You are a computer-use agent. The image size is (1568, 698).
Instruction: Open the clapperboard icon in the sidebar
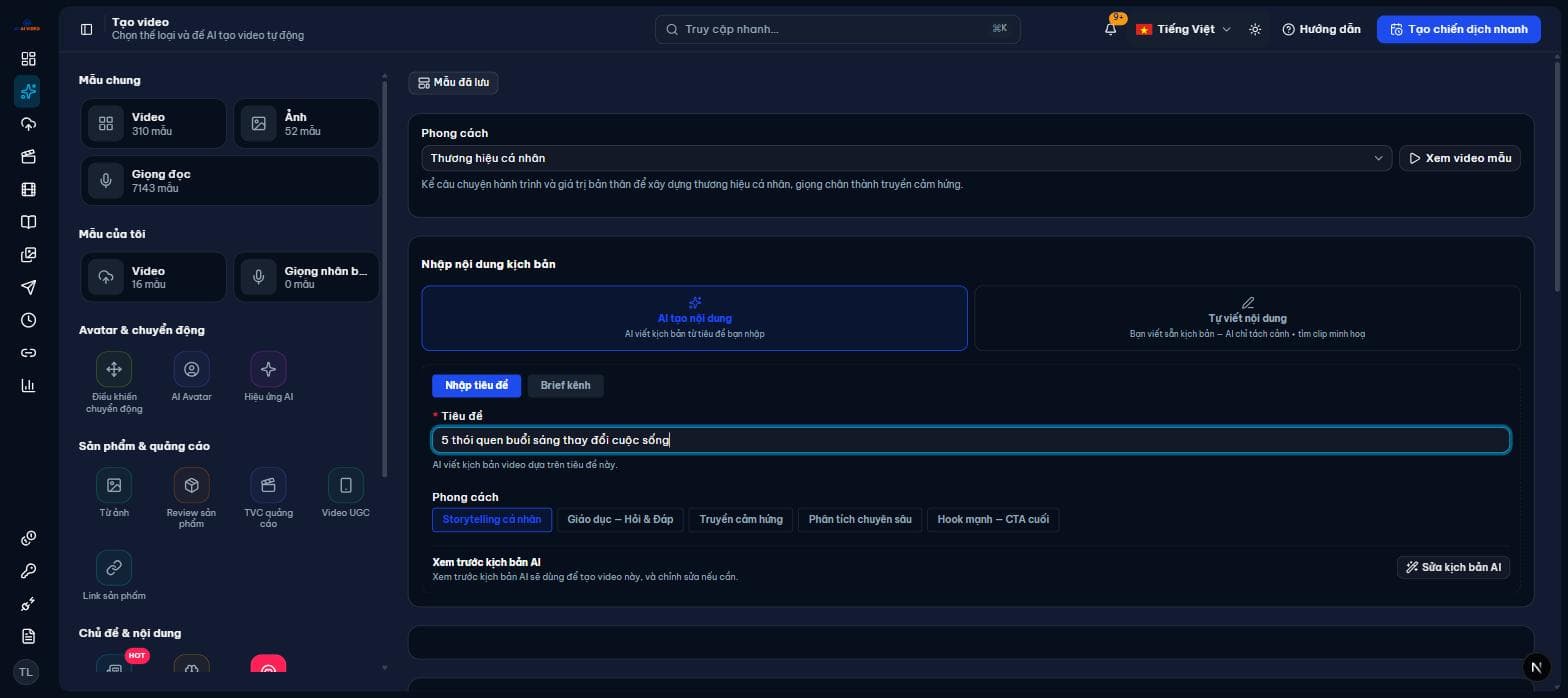(x=28, y=157)
